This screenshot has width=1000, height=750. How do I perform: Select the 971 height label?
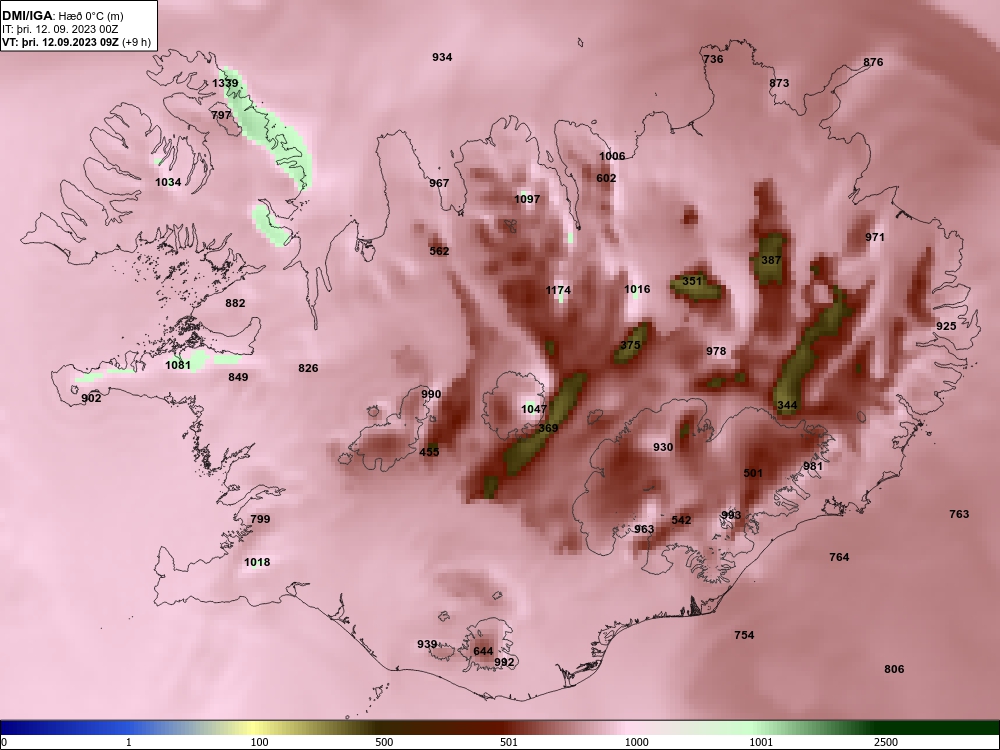[x=875, y=237]
